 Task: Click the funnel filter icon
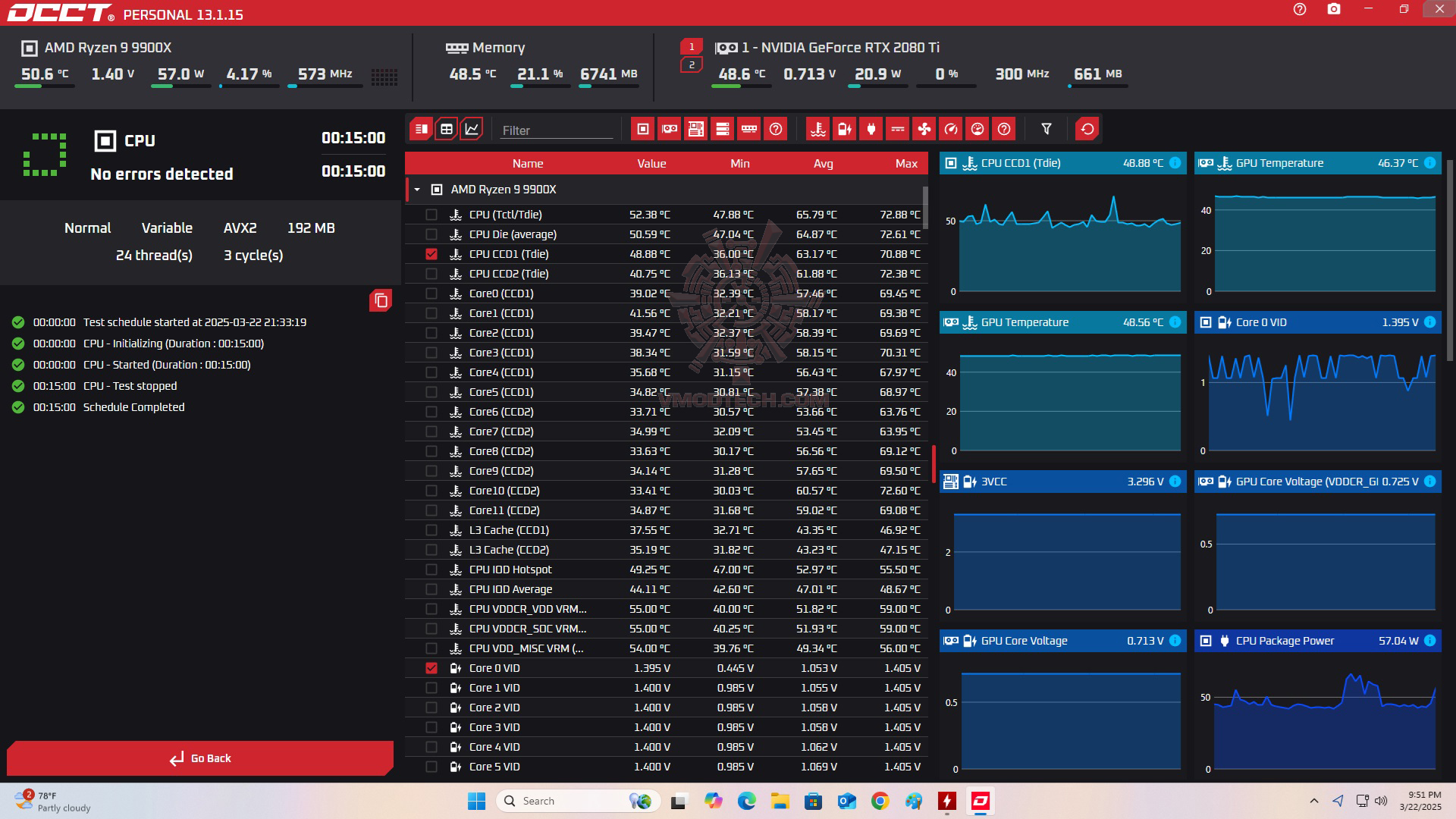[x=1046, y=129]
